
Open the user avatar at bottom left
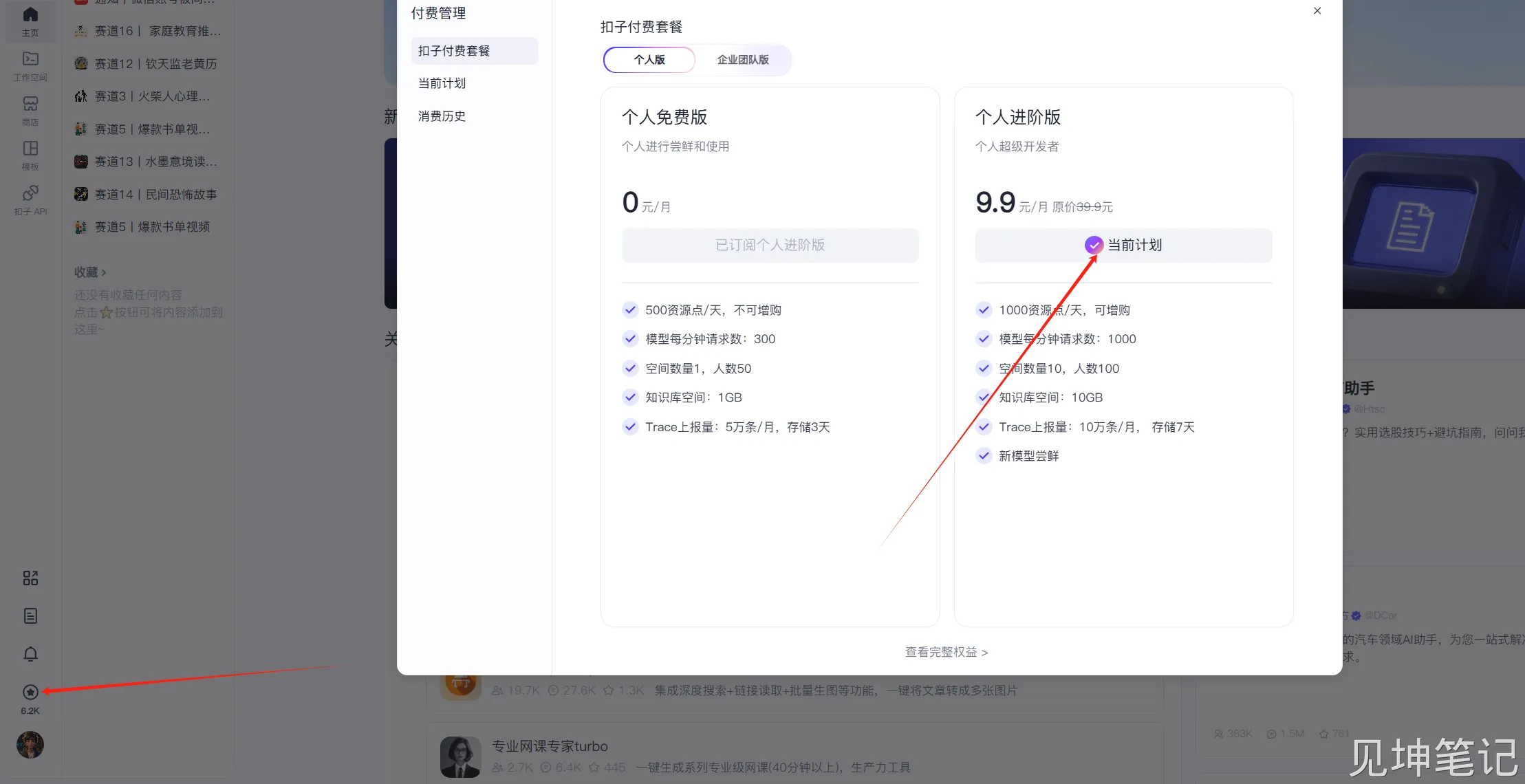coord(30,745)
